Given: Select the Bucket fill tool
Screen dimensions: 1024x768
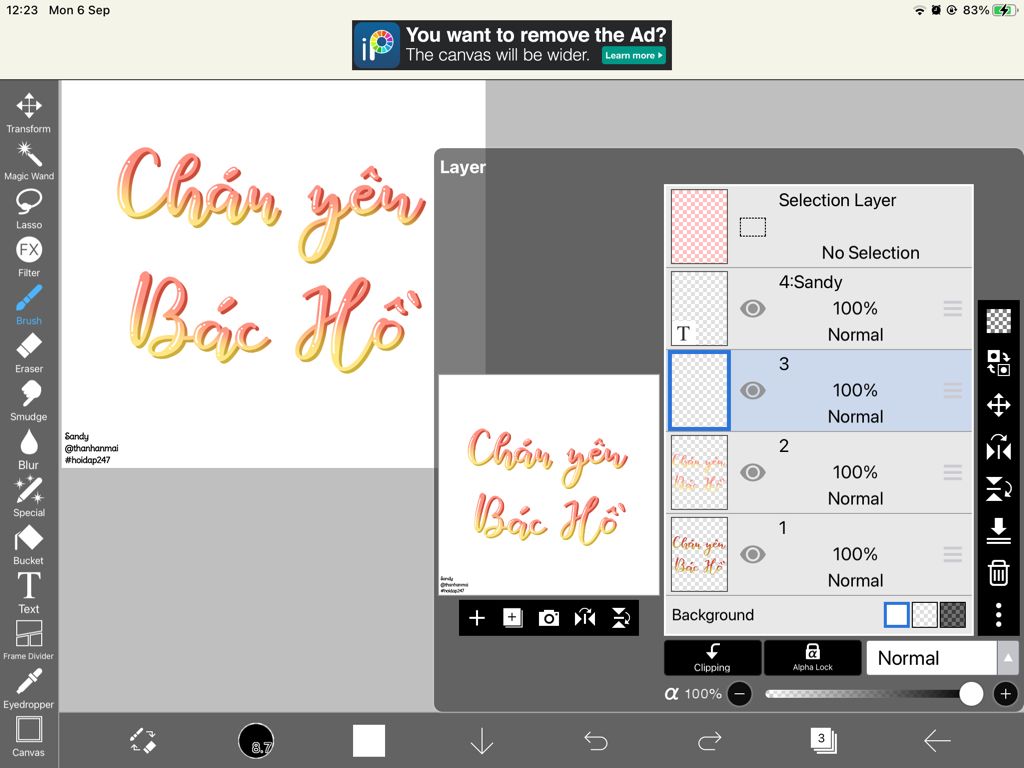Looking at the screenshot, I should (x=29, y=545).
